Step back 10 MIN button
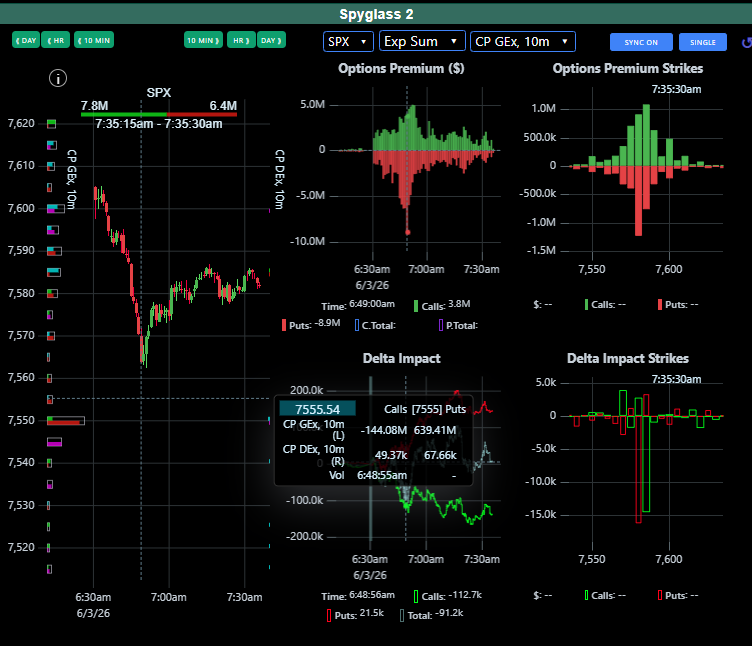Screen dimensions: 752x646 pyautogui.click(x=94, y=40)
